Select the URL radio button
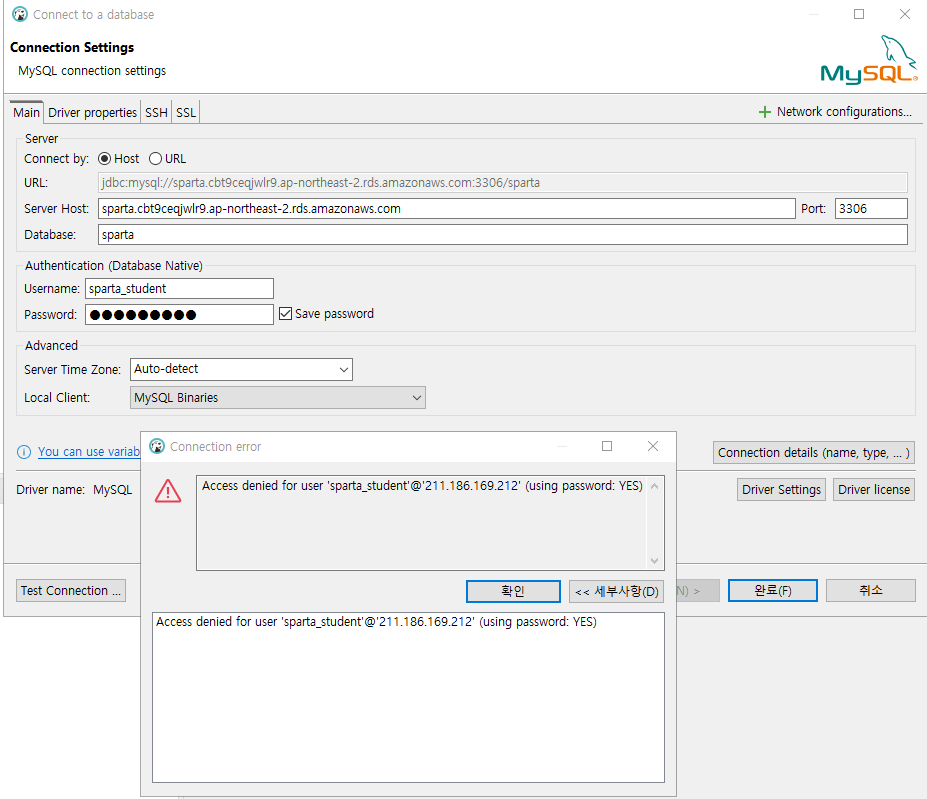The width and height of the screenshot is (927, 799). (x=155, y=158)
